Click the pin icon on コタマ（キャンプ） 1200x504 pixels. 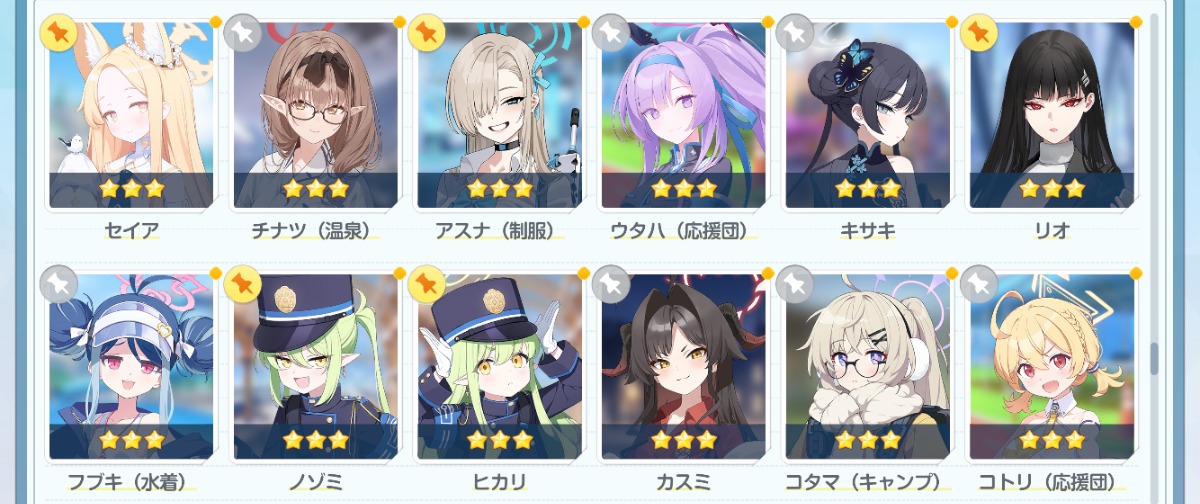795,284
